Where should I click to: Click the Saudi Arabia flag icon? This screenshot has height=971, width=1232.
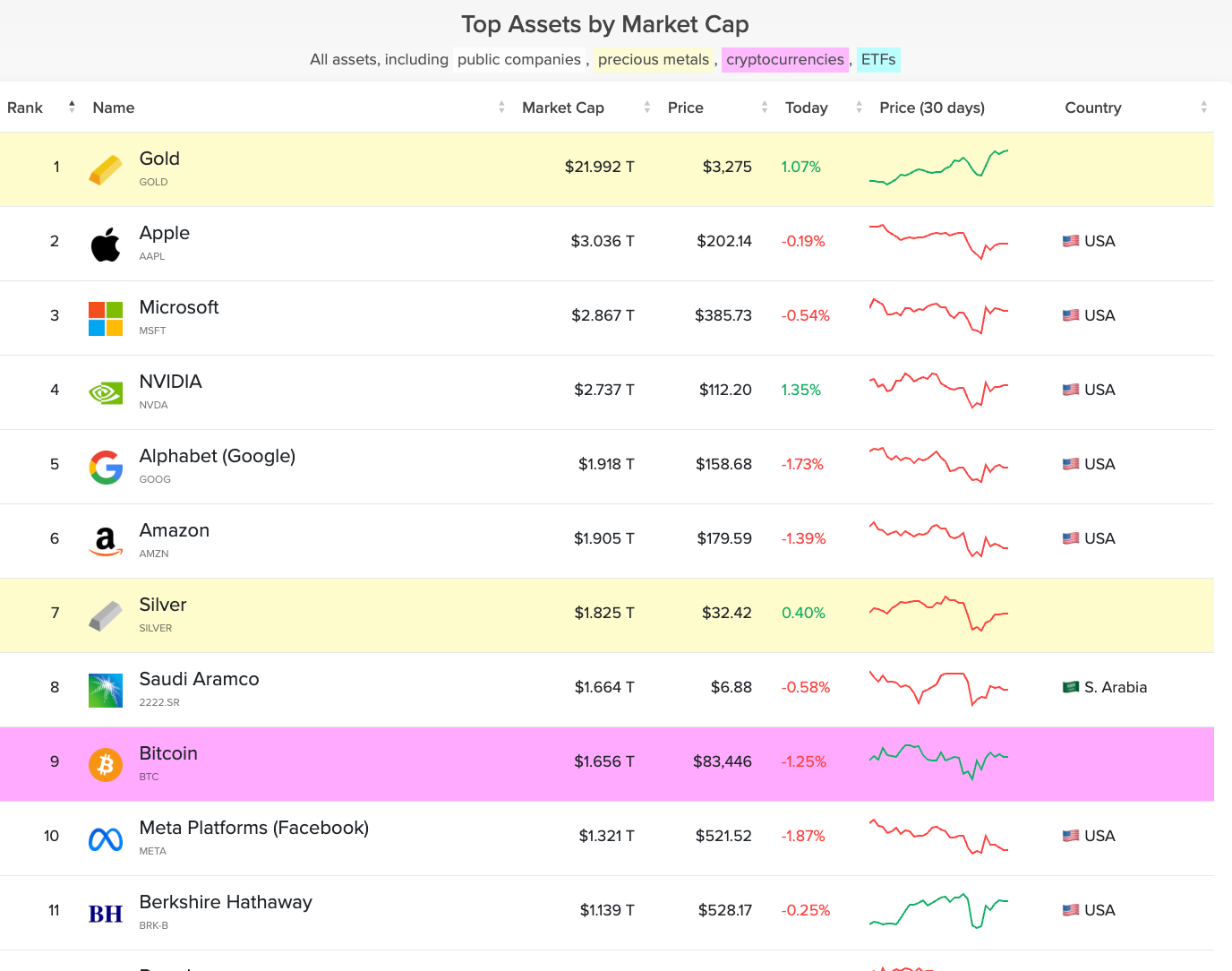coord(1070,687)
